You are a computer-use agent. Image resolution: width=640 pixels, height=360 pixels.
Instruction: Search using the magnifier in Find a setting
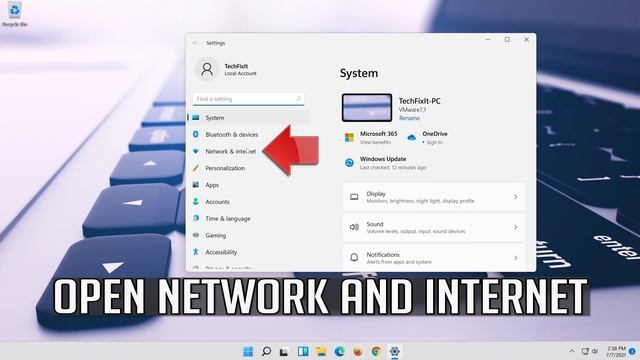[x=298, y=99]
